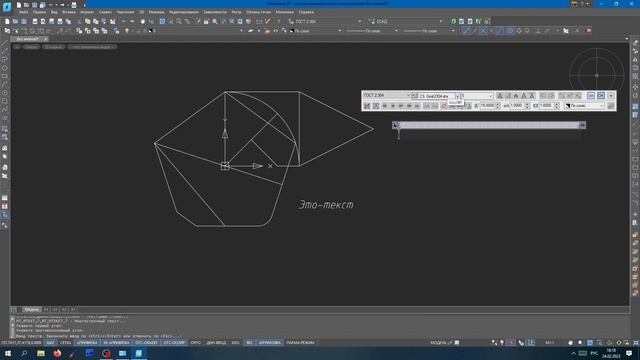Click the first icon on the right vertical toolbar
Viewport: 640px width, 360px height.
[635, 43]
